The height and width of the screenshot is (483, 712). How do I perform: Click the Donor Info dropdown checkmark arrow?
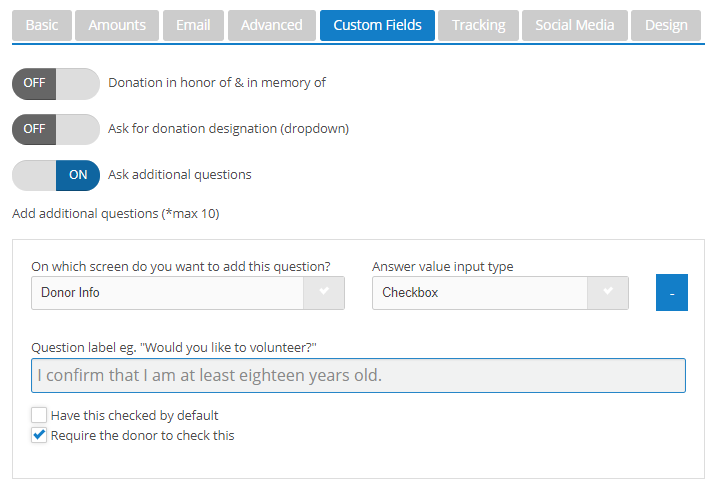coord(324,293)
